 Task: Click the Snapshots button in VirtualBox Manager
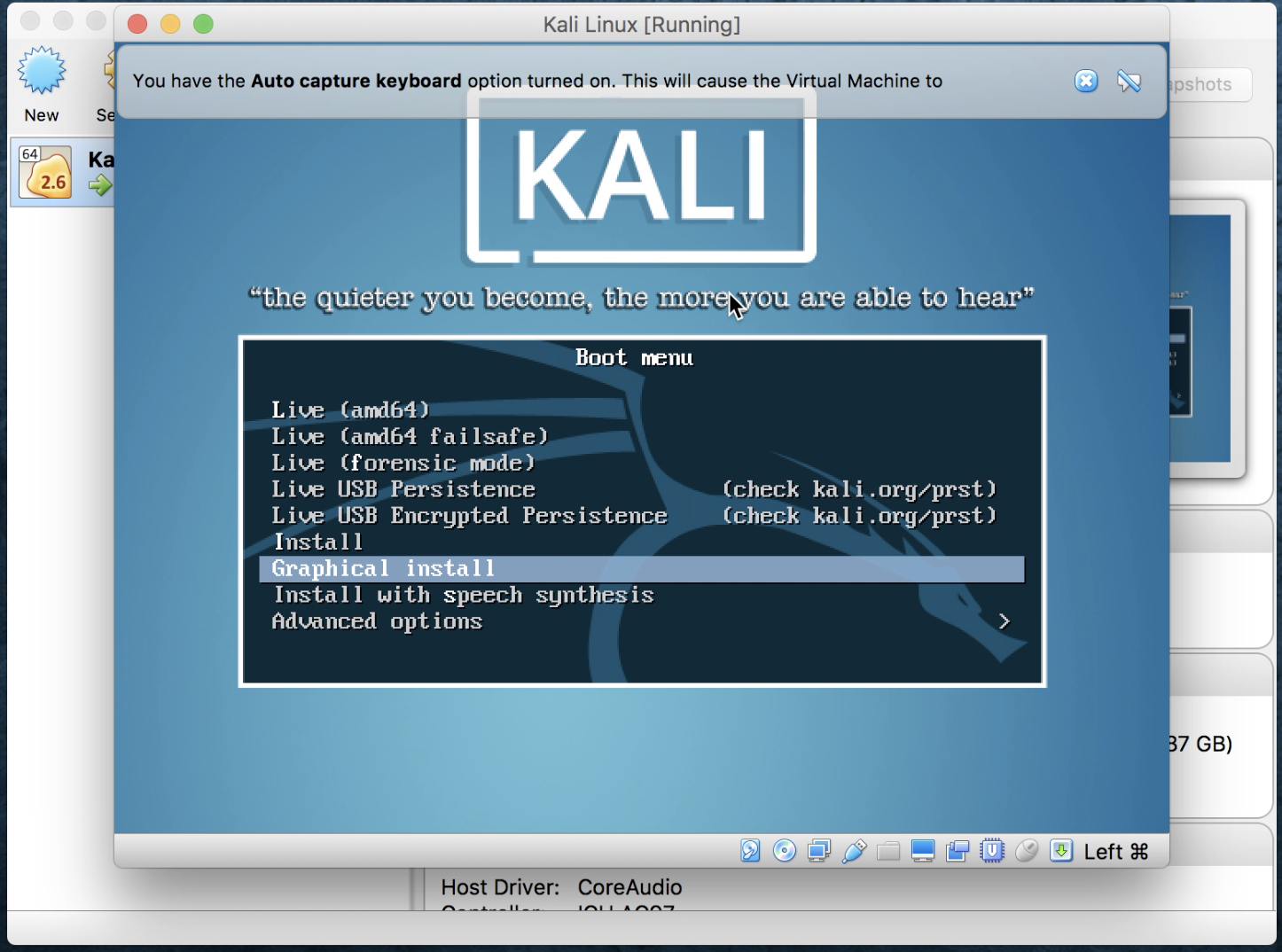coord(1210,84)
